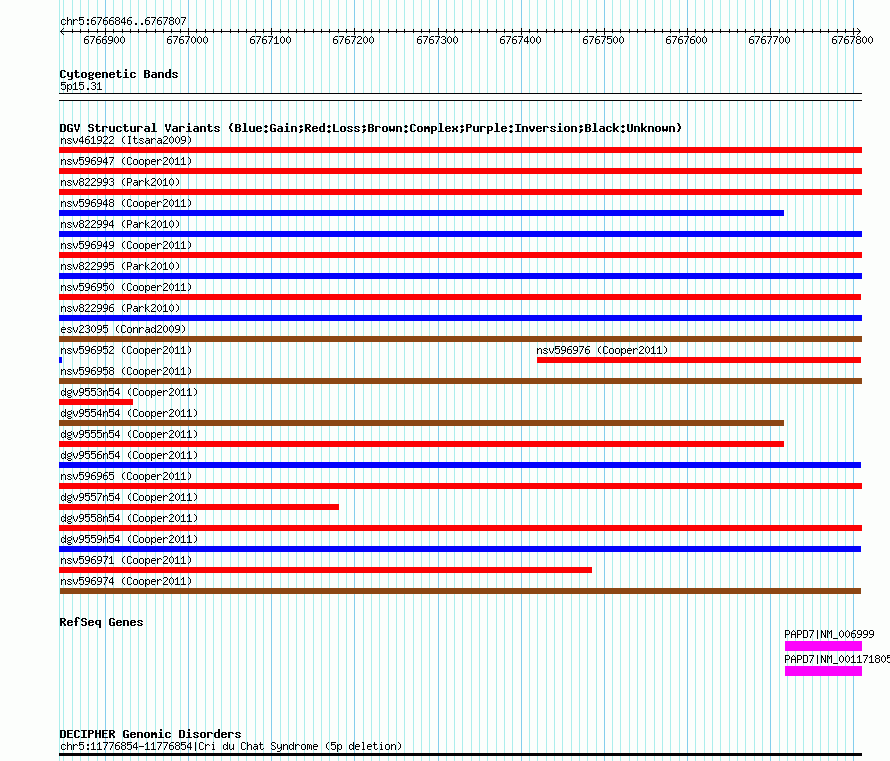Click ruler position 6767400
890x761 pixels.
pos(520,40)
